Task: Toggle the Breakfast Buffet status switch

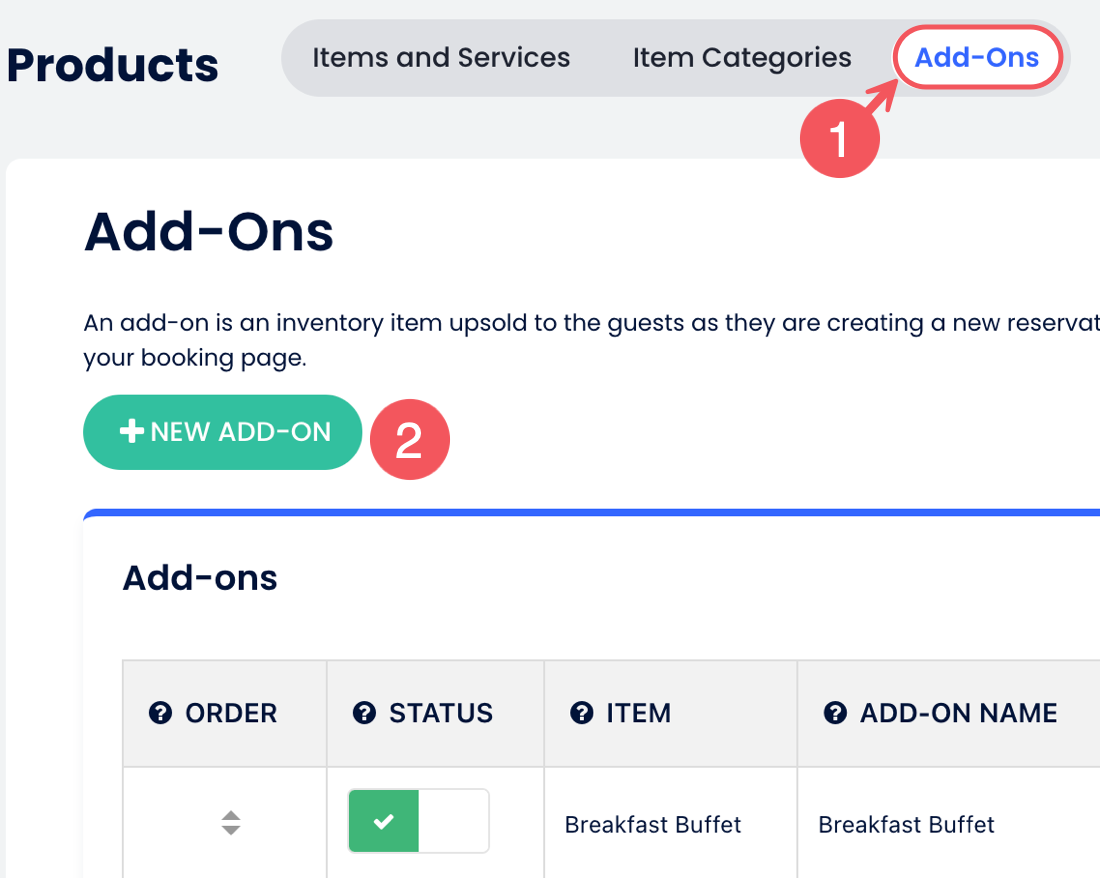Action: [418, 822]
